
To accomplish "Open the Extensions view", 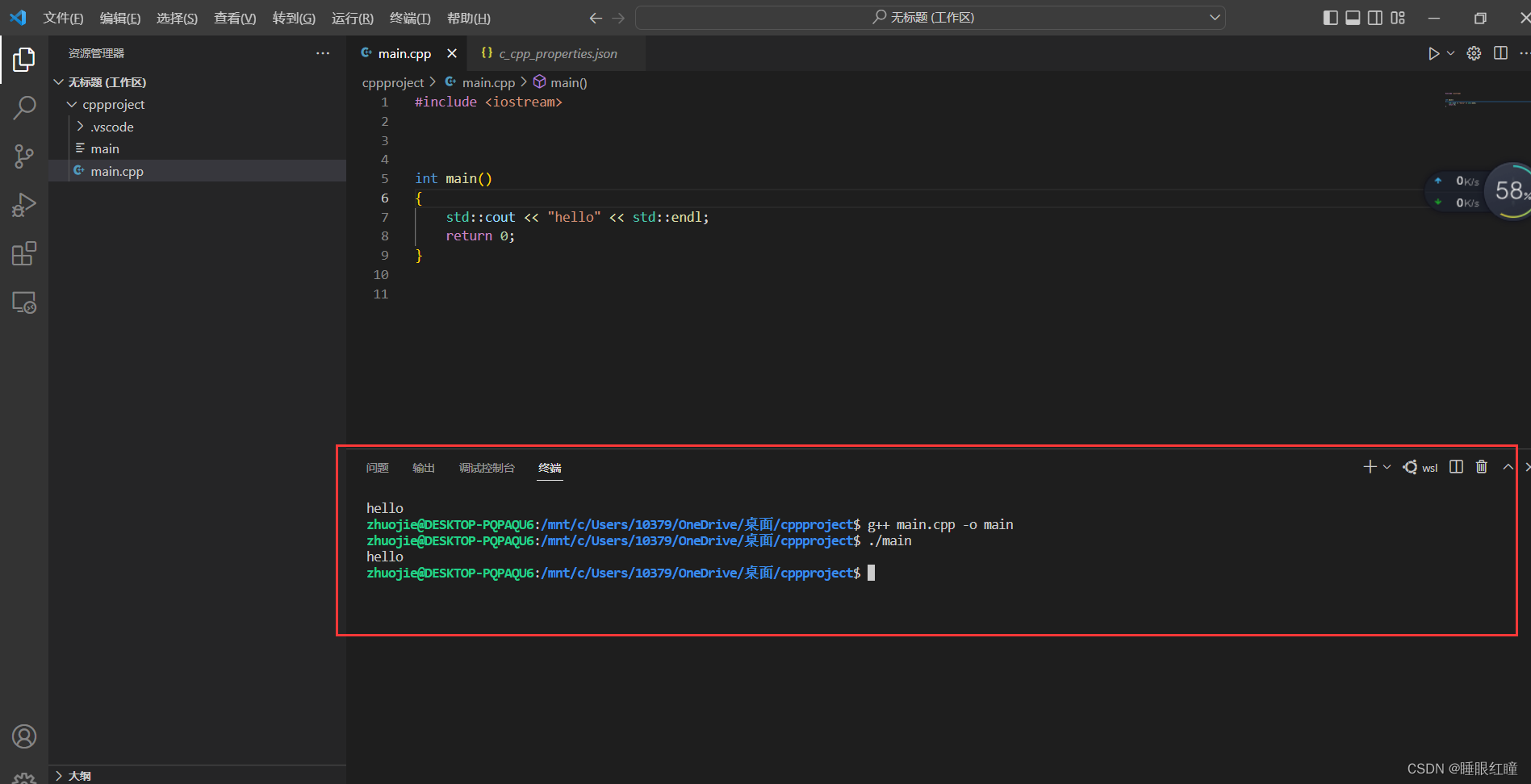I will tap(24, 253).
